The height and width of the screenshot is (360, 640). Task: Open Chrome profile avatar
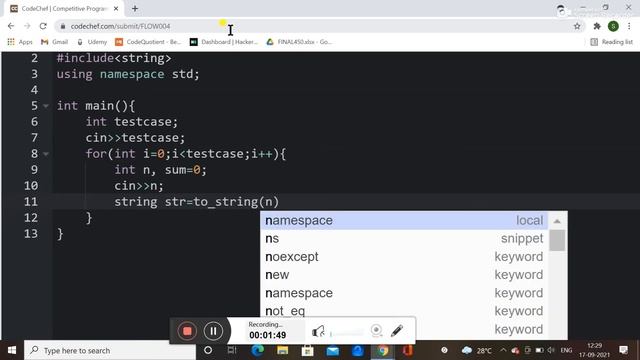point(613,26)
